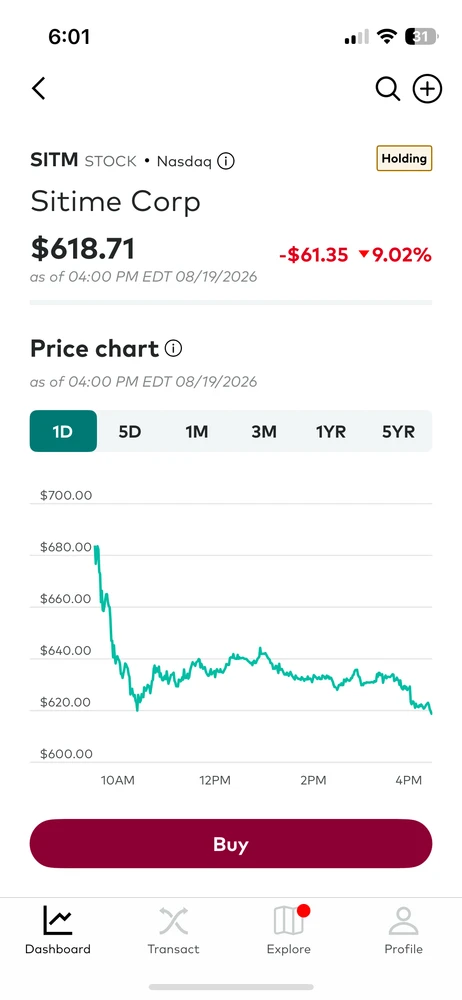Viewport: 462px width, 1000px height.
Task: Open the Nasdaq info icon
Action: (x=226, y=161)
